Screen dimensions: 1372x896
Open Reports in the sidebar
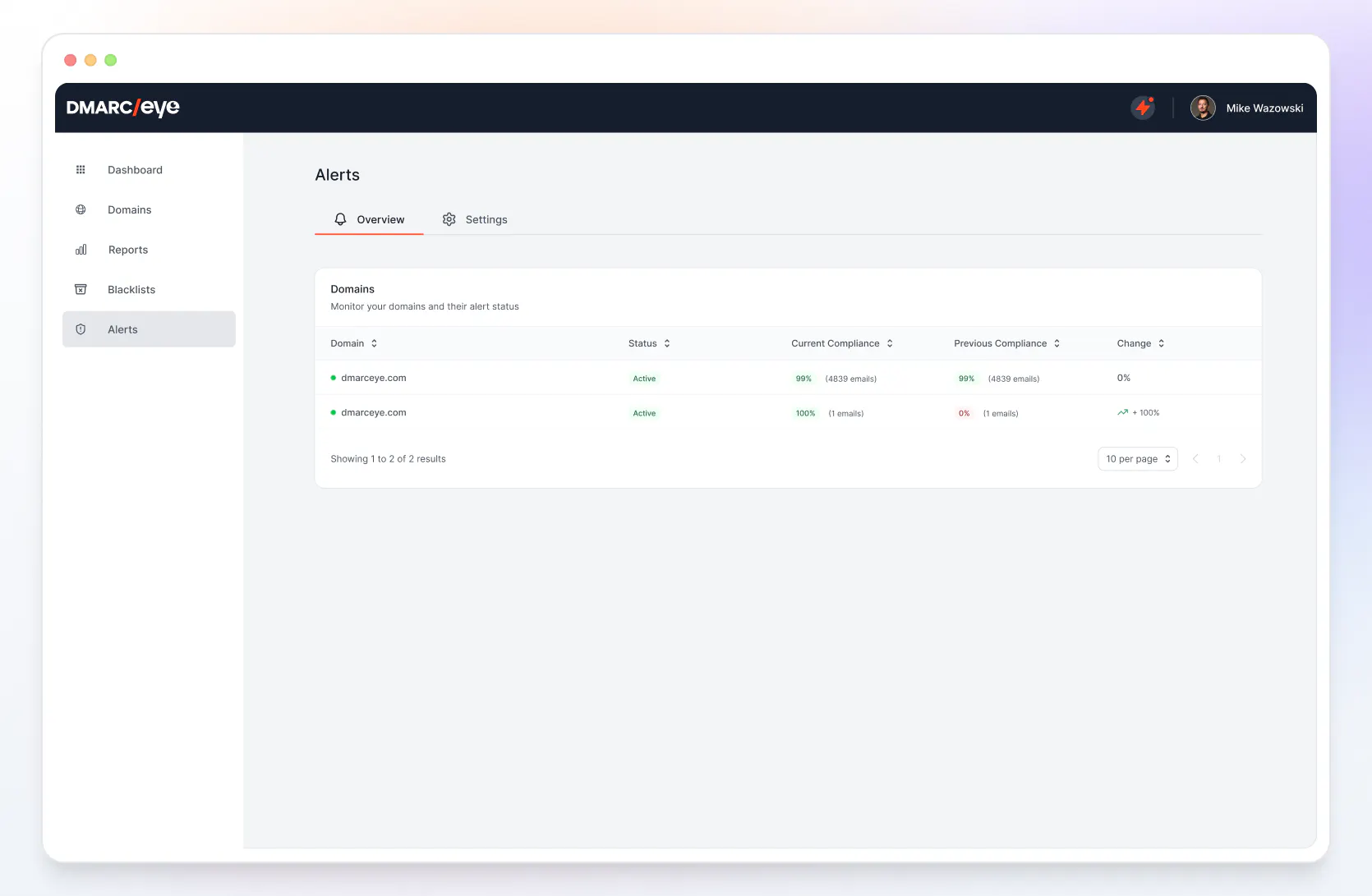coord(149,250)
